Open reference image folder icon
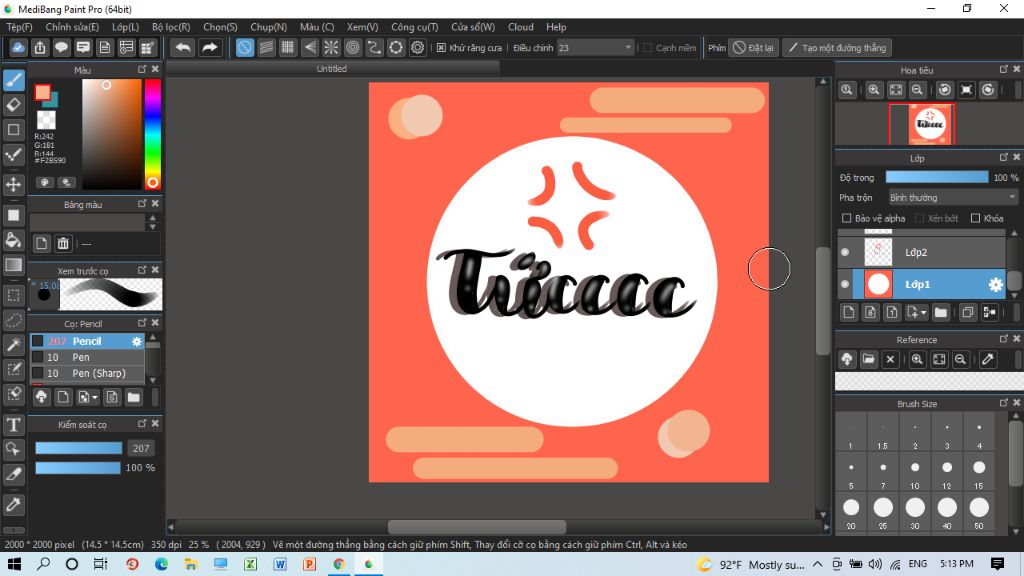1024x576 pixels. tap(869, 359)
